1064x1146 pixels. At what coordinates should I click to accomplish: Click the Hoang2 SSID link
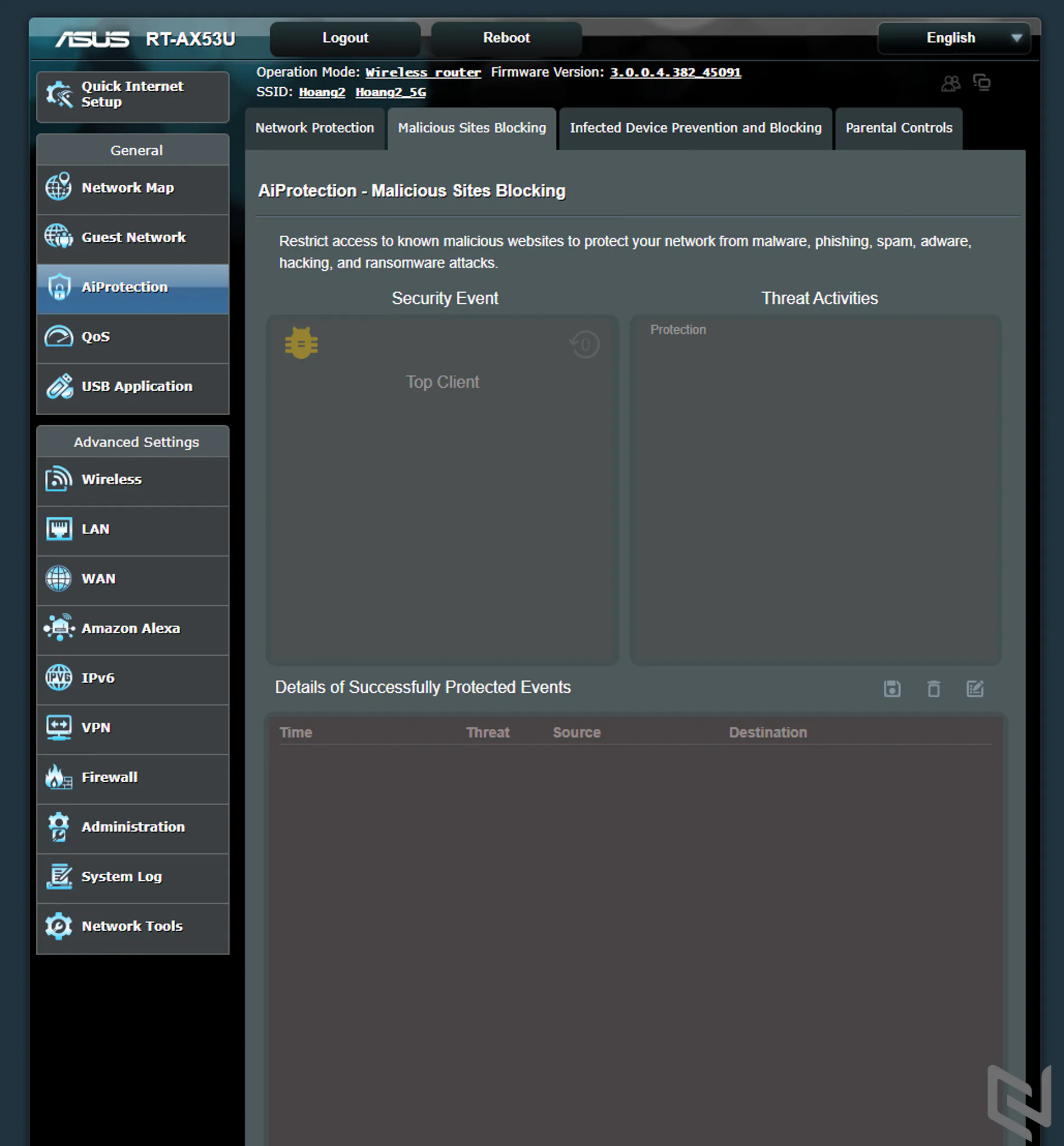coord(322,92)
